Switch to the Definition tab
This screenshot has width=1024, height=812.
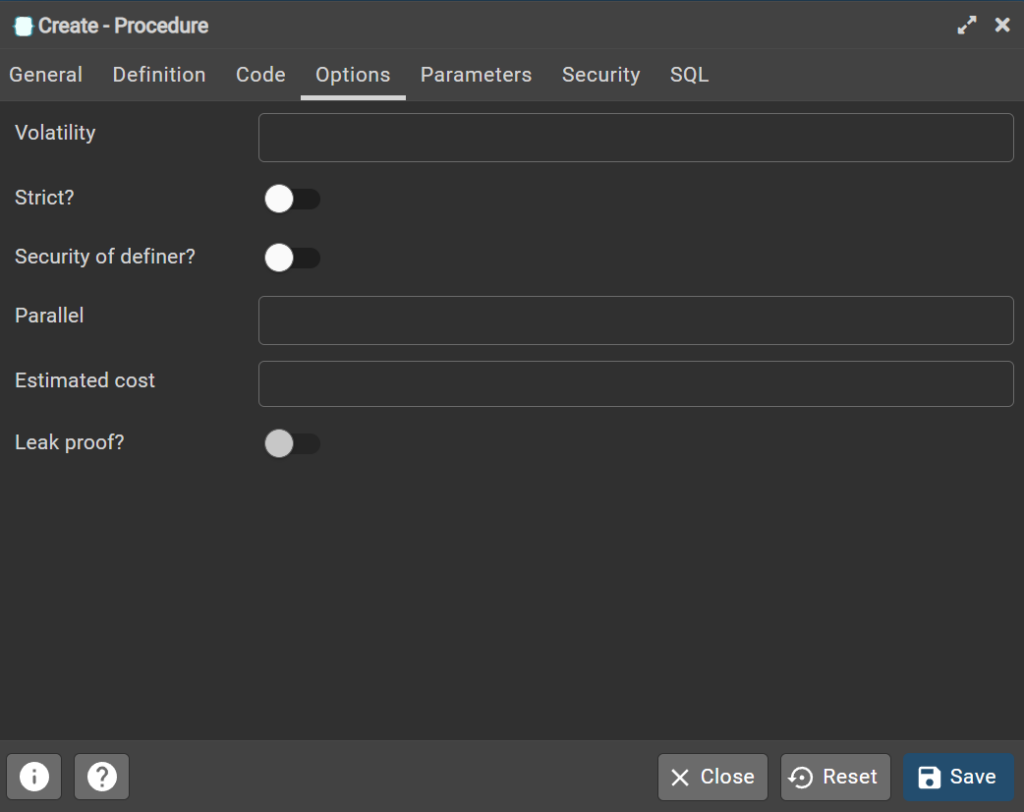point(159,74)
